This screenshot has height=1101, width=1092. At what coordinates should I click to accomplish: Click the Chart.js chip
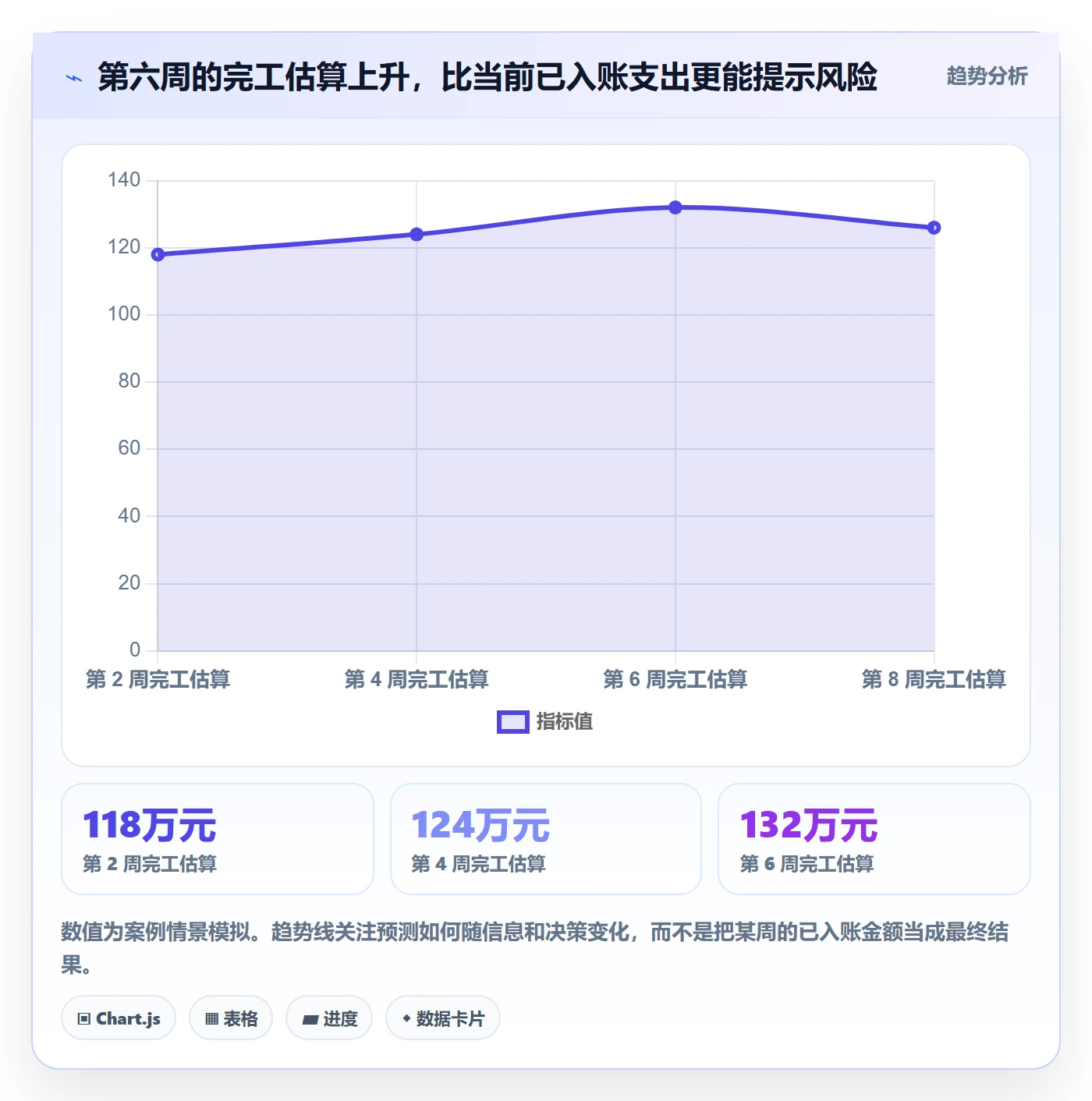(x=119, y=1018)
